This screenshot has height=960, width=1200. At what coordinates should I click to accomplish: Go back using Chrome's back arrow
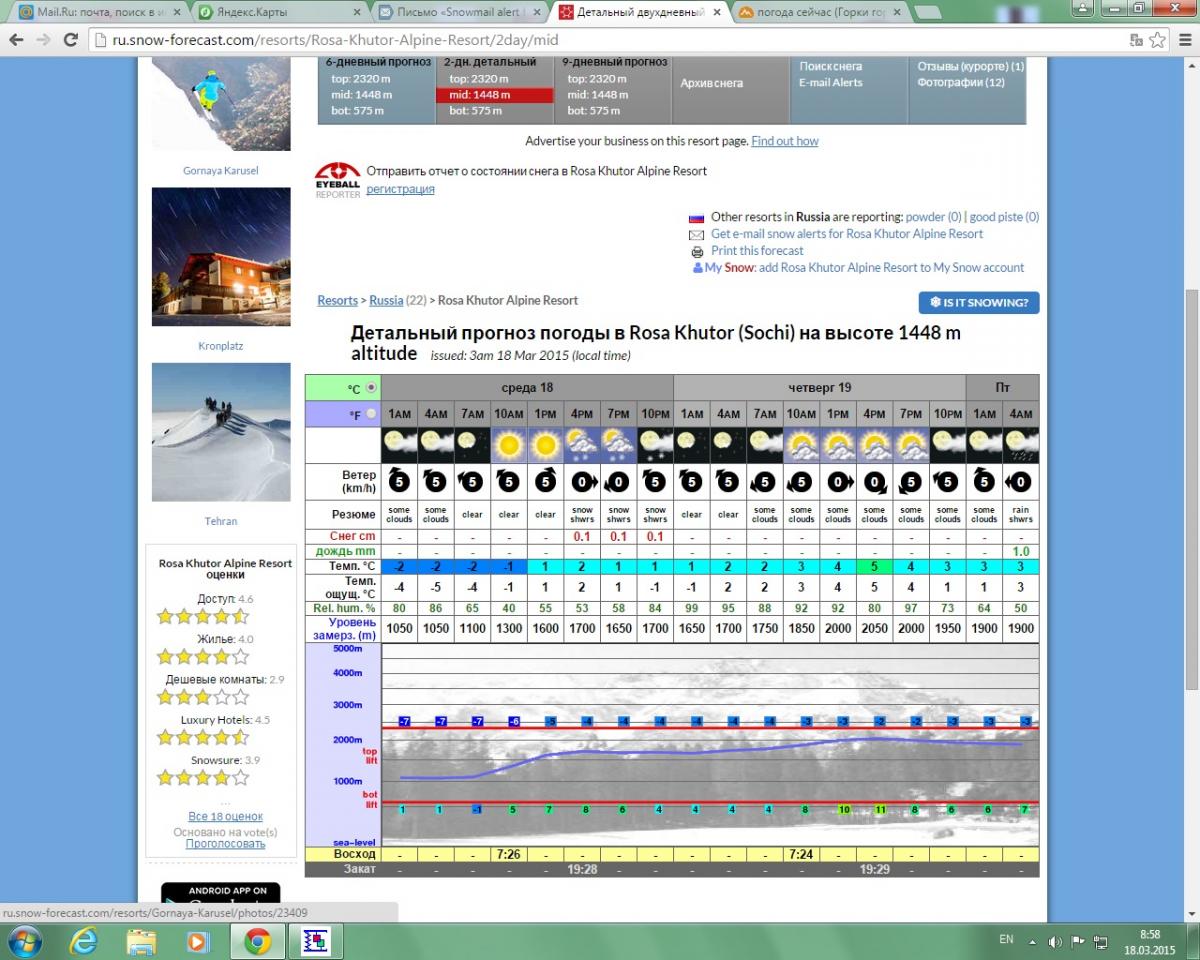[17, 40]
